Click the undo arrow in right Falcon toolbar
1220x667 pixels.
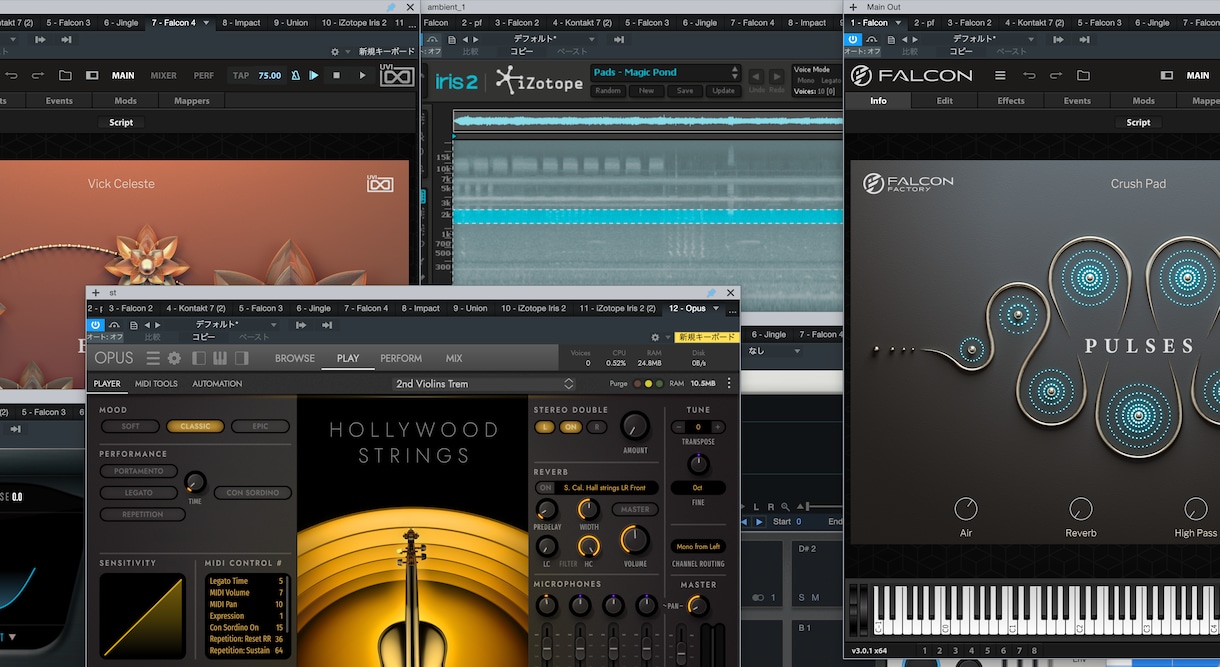point(1029,75)
